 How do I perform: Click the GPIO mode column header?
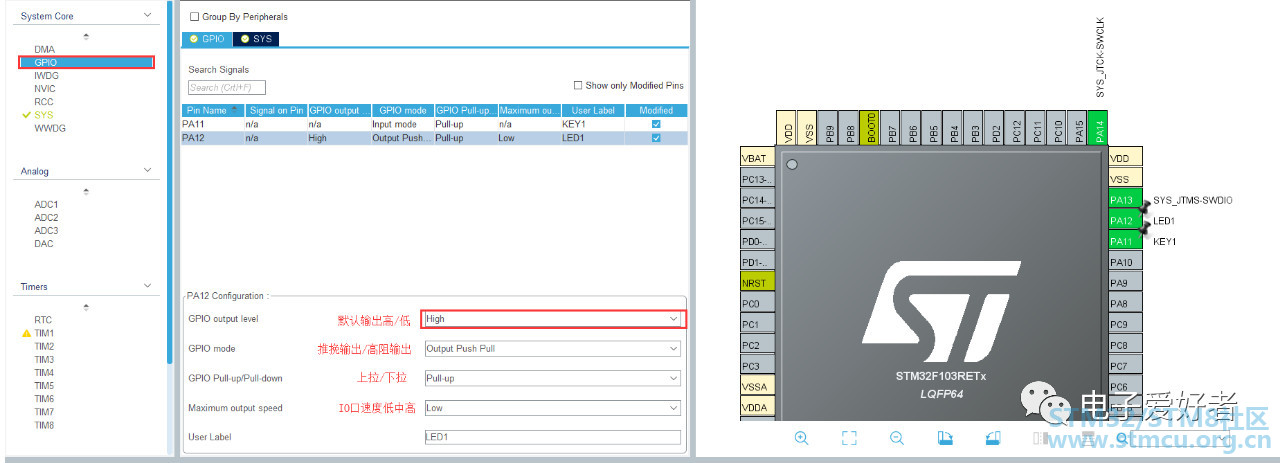click(x=401, y=110)
